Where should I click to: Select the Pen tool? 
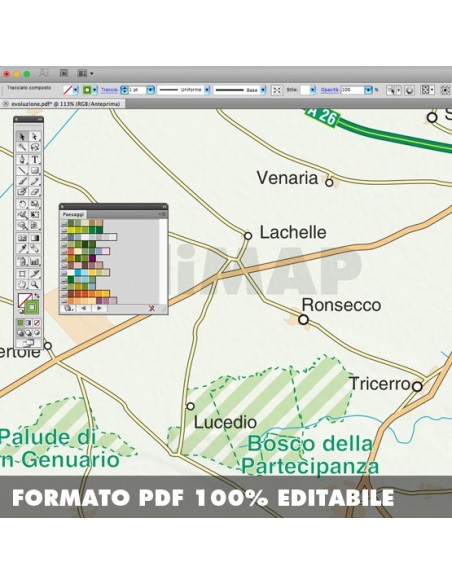[x=22, y=159]
